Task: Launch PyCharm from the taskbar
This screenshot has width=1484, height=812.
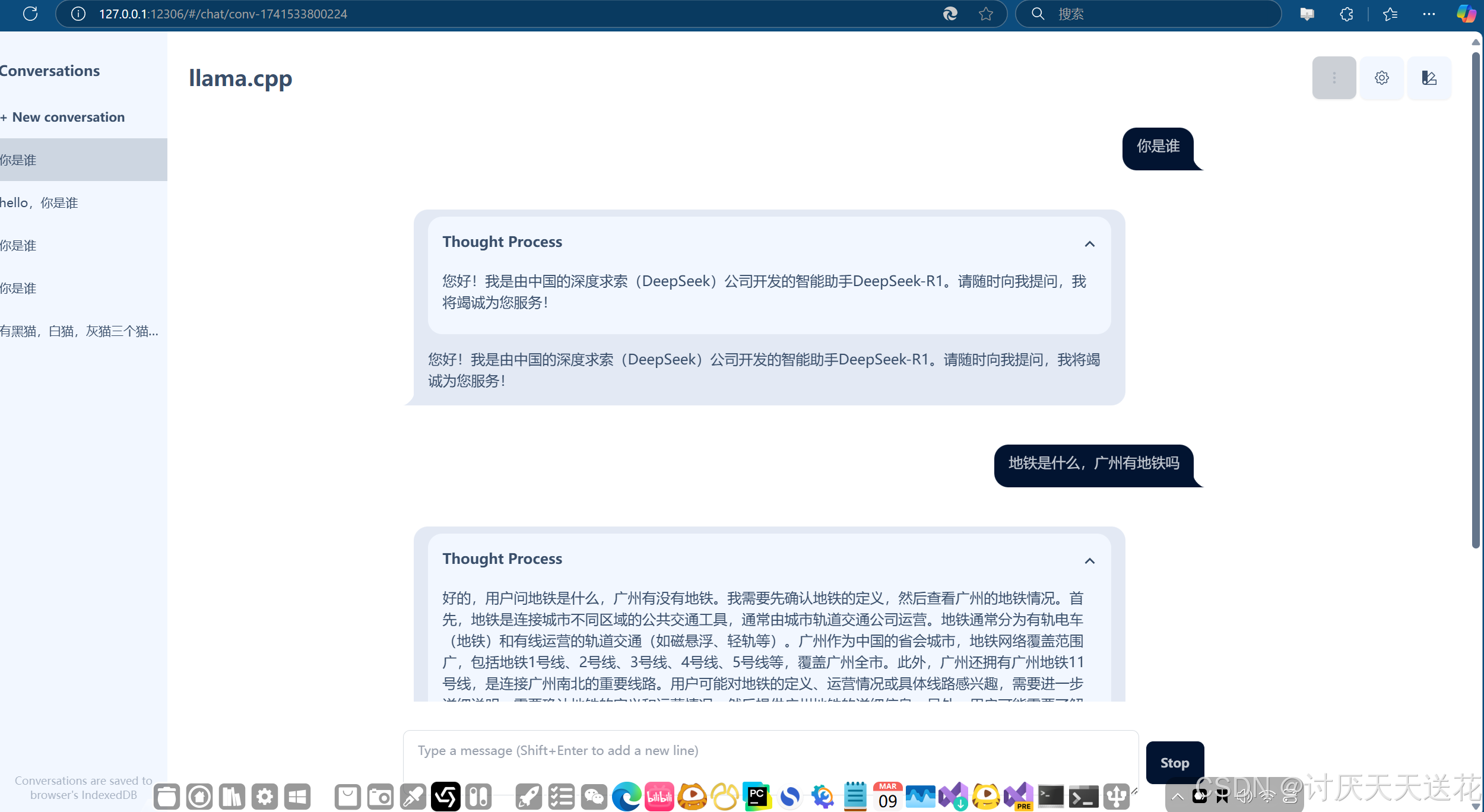Action: [x=757, y=797]
